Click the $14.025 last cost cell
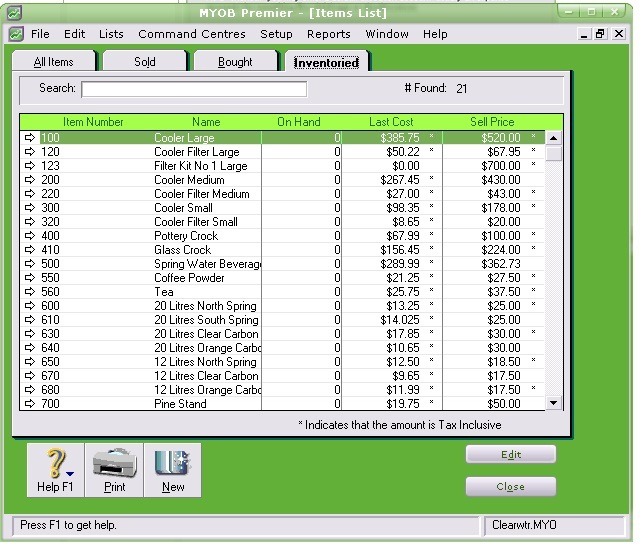642x550 pixels. pyautogui.click(x=400, y=320)
